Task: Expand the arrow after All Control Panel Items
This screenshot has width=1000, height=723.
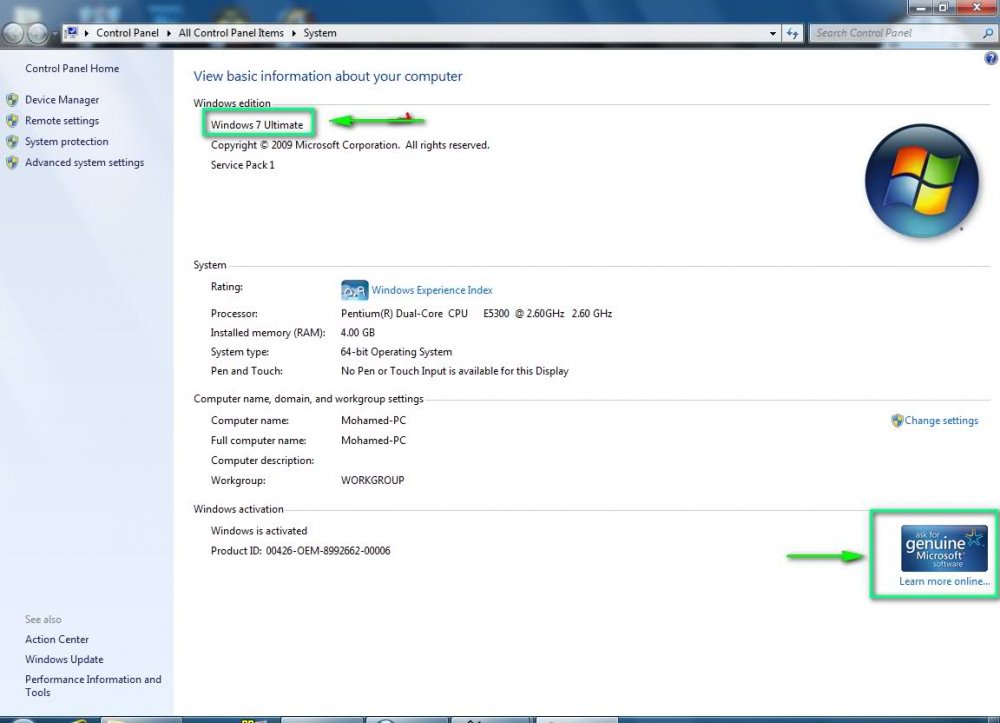Action: 294,33
